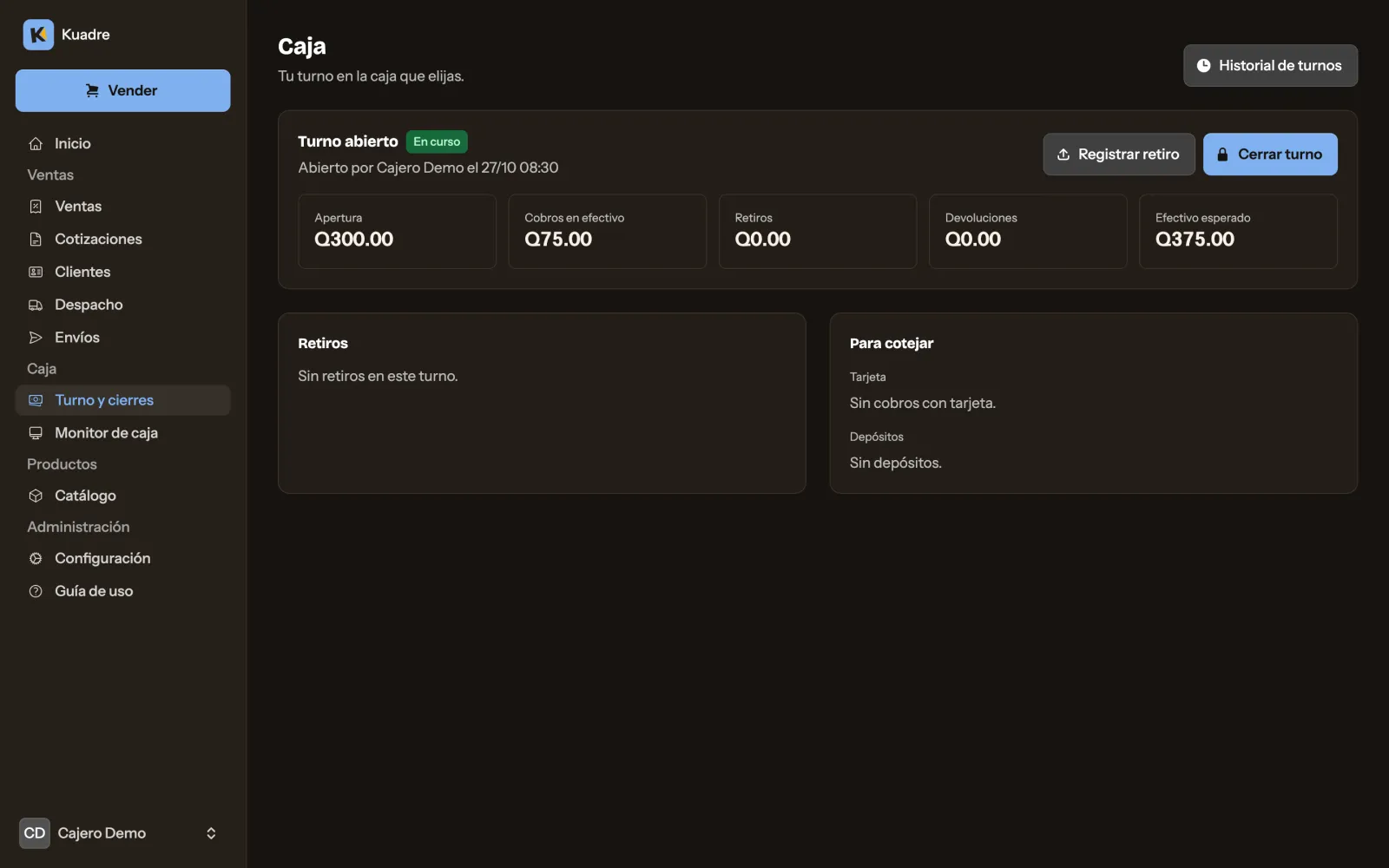Open the Despacho page
The height and width of the screenshot is (868, 1389).
(x=122, y=306)
